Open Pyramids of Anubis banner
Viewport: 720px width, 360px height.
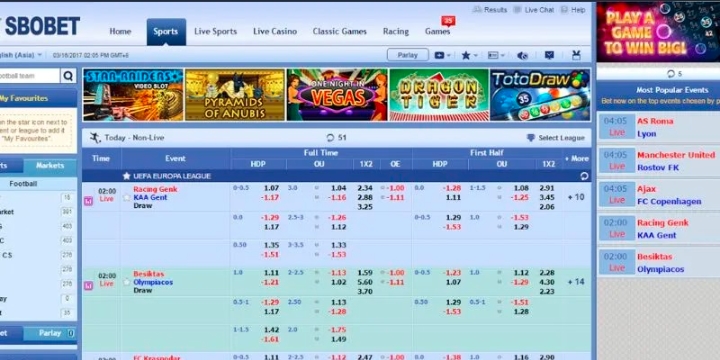pos(235,95)
